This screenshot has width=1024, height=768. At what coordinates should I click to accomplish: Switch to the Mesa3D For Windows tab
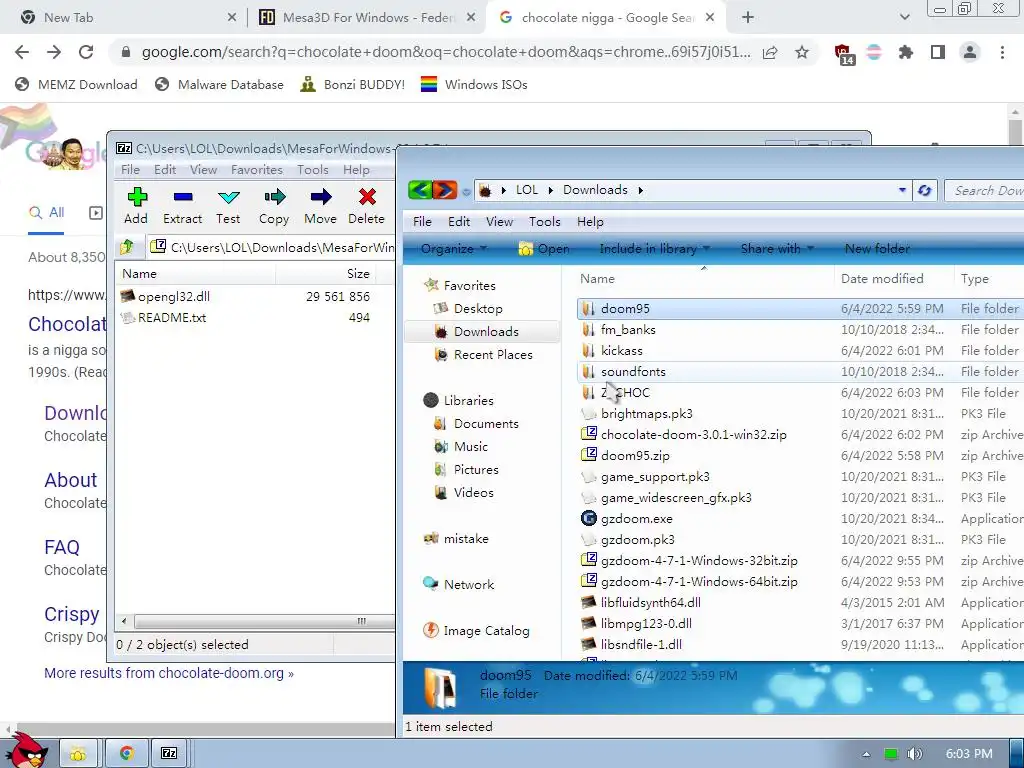click(x=366, y=18)
